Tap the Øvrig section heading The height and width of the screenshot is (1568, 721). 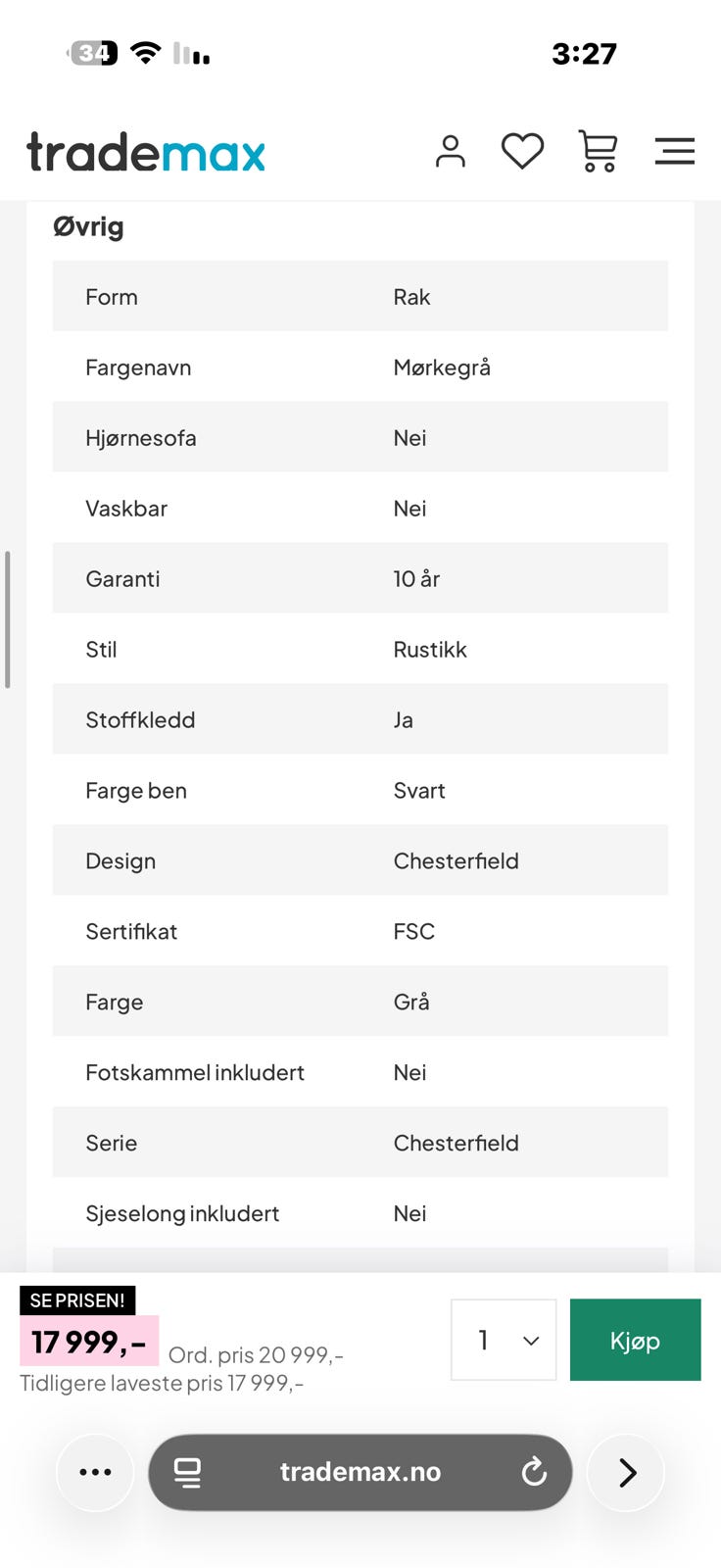coord(88,227)
